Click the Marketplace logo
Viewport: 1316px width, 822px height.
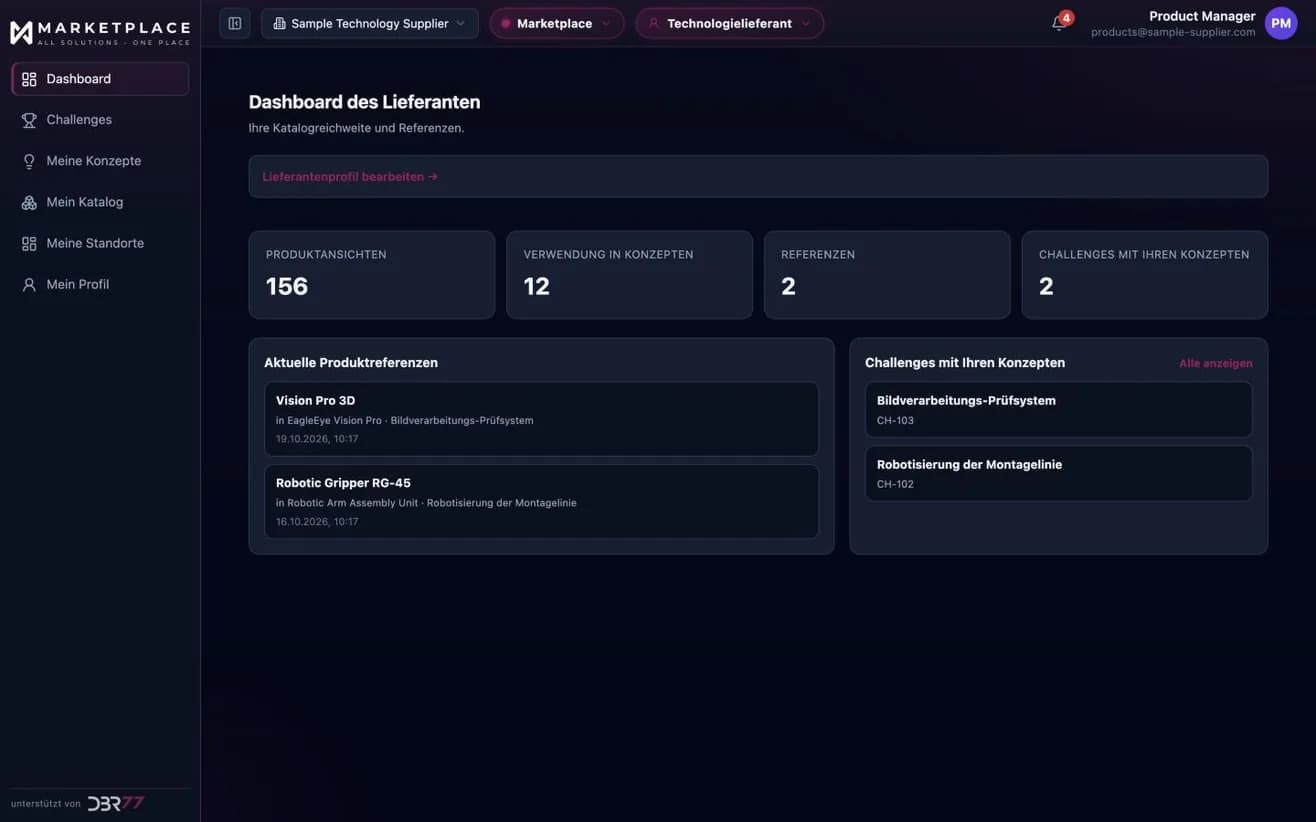pyautogui.click(x=99, y=32)
